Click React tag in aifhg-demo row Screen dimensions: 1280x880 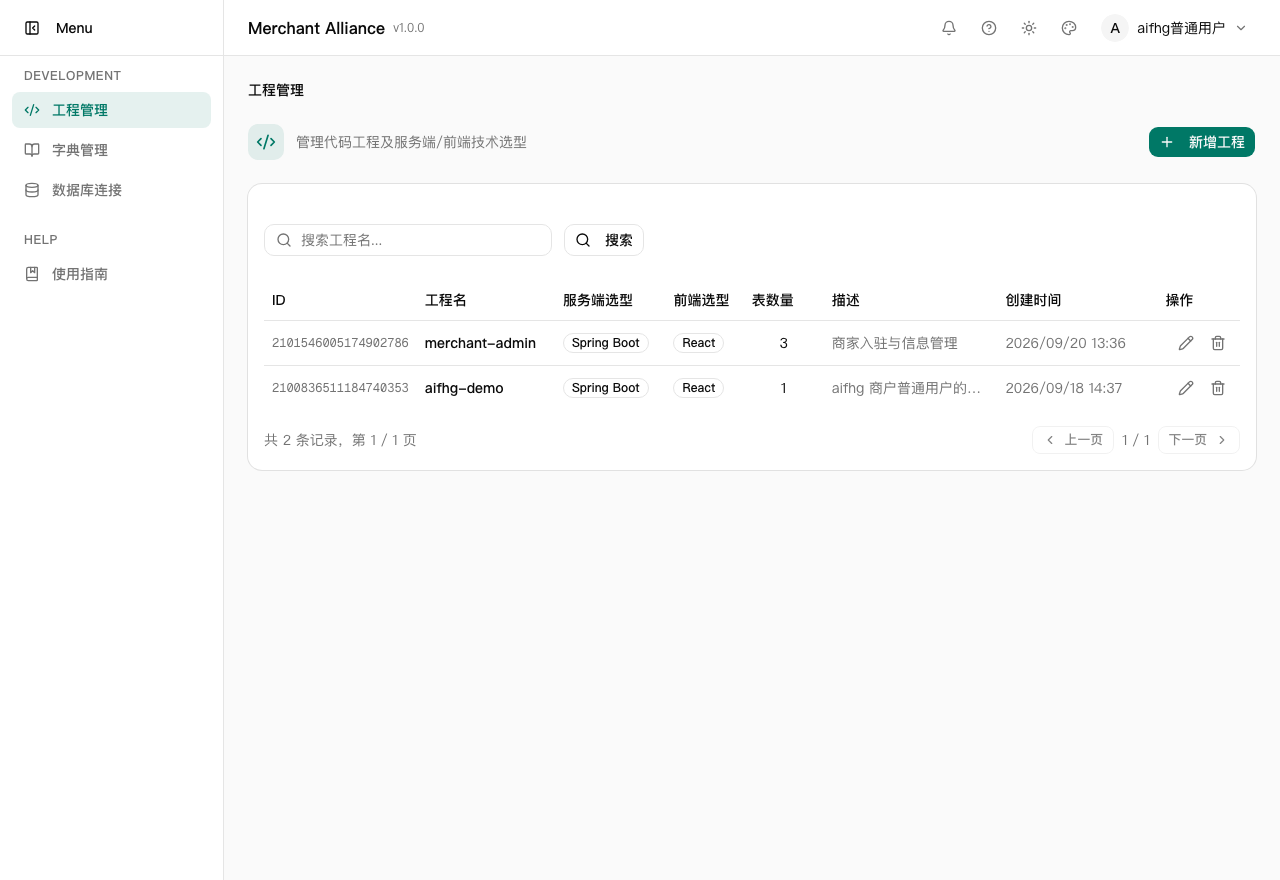click(x=699, y=388)
